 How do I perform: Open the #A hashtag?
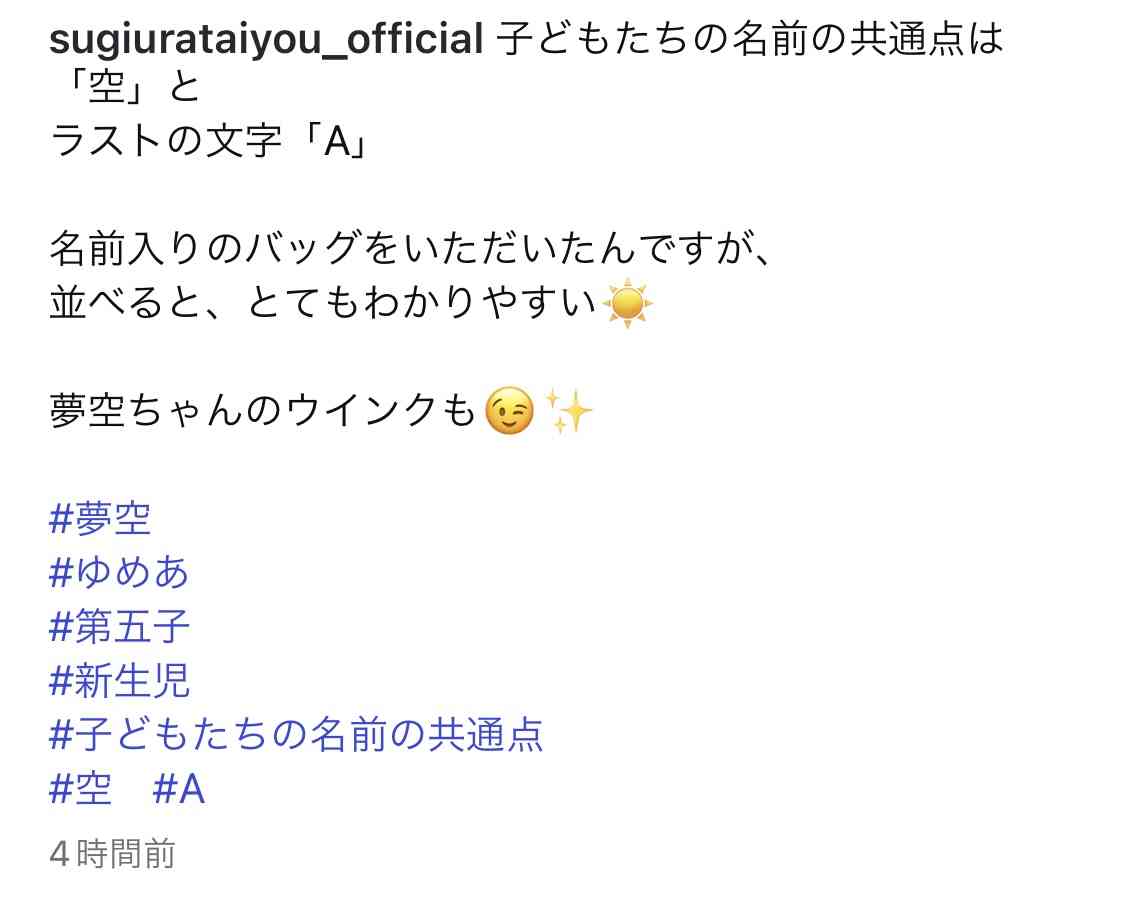coord(179,789)
